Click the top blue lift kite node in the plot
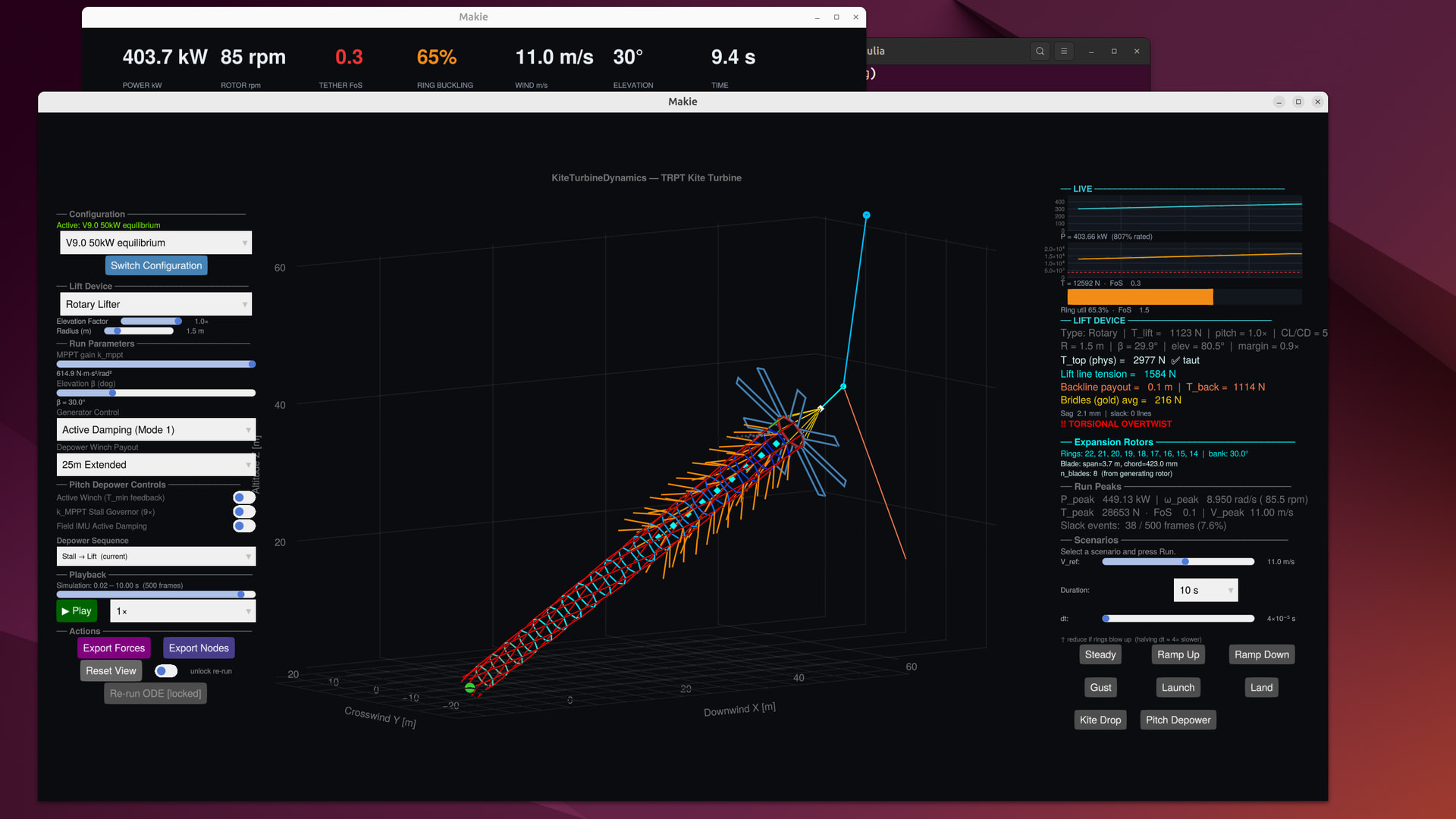 point(866,215)
